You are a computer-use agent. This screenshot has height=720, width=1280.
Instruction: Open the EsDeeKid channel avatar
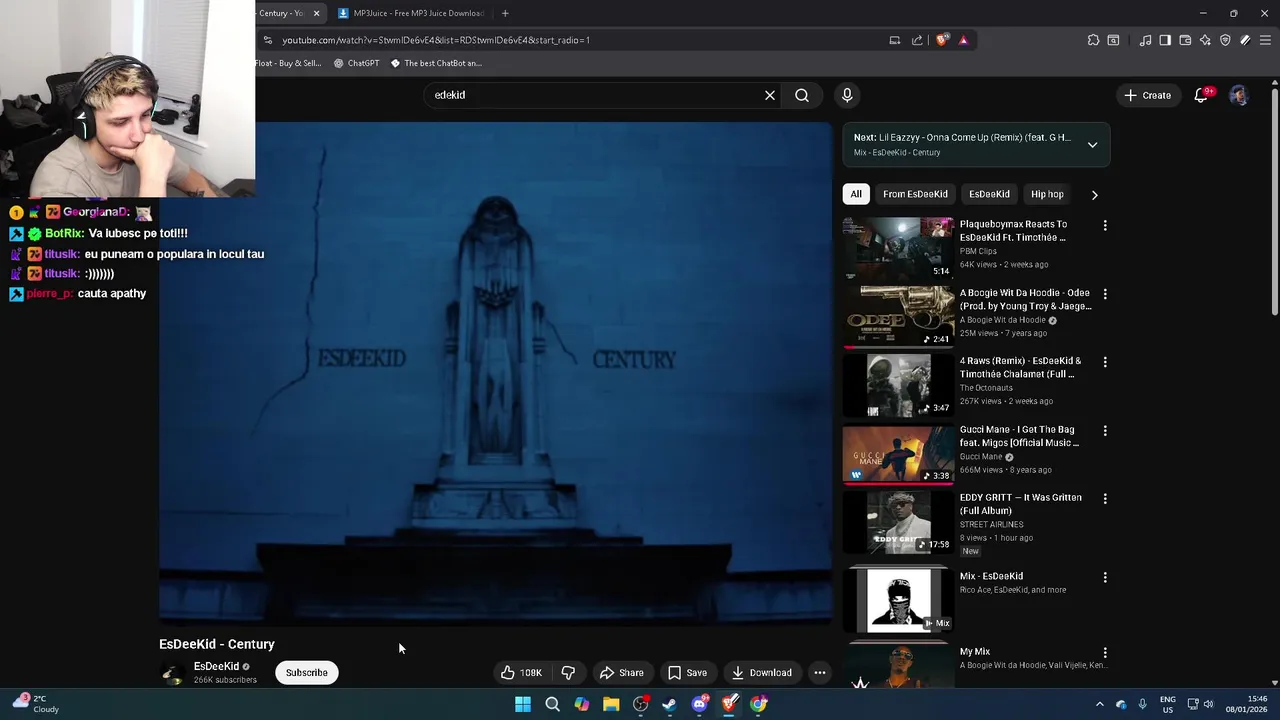coord(172,672)
